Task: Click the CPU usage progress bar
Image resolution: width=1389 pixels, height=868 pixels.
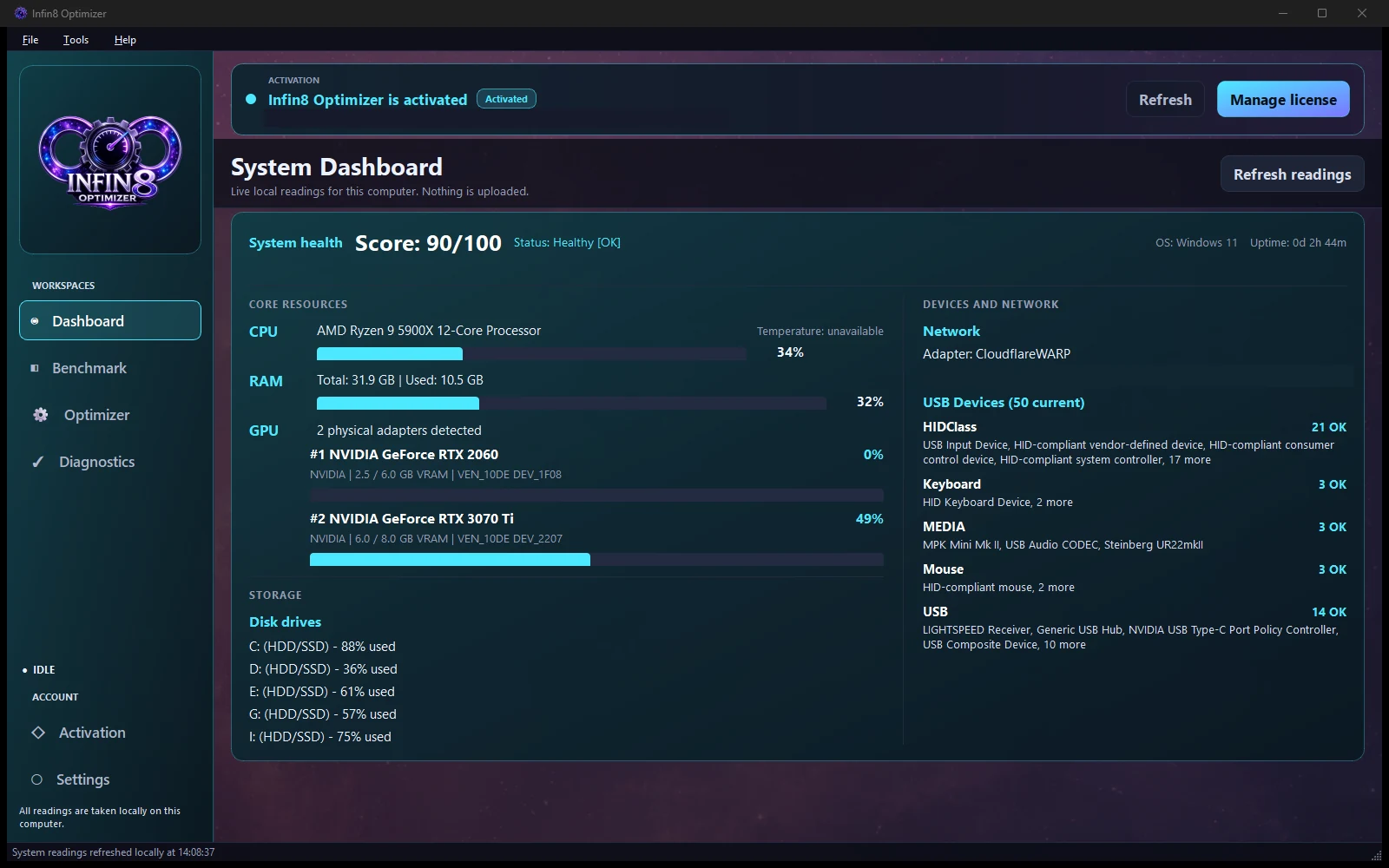Action: [x=531, y=353]
